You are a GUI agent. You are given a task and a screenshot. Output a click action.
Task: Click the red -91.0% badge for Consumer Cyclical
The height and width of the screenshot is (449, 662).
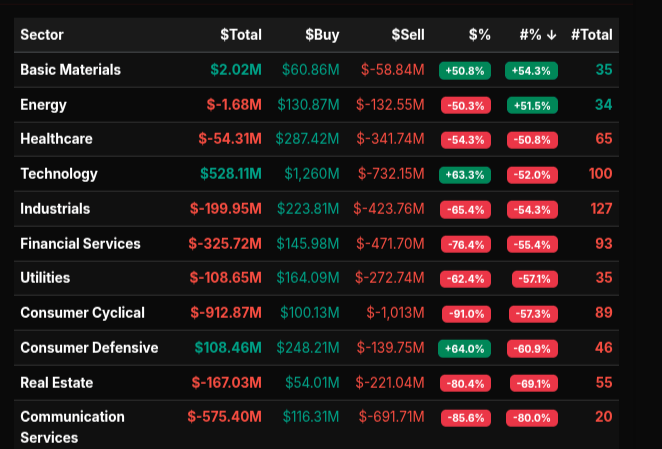click(465, 314)
